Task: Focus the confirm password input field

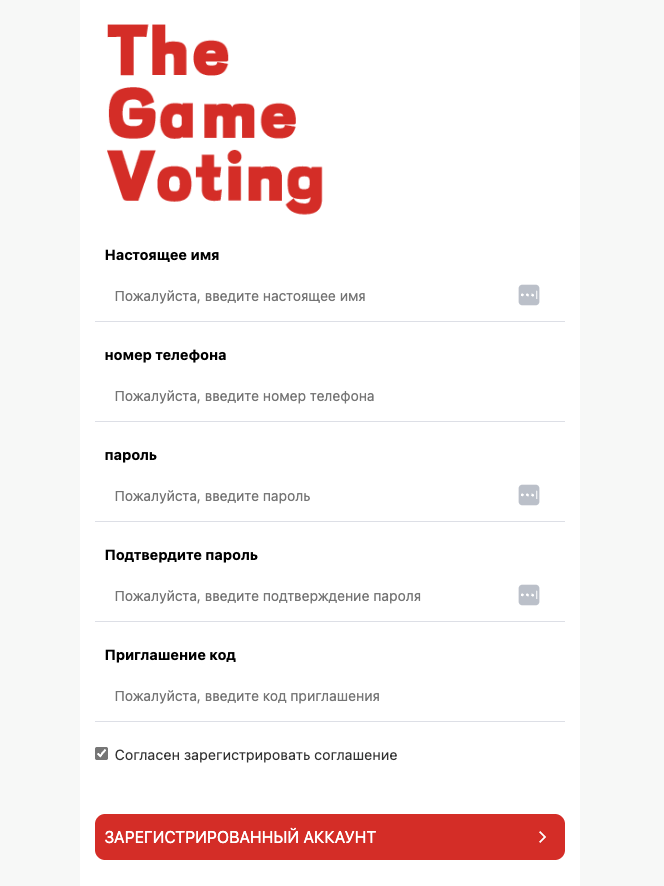Action: click(x=310, y=596)
